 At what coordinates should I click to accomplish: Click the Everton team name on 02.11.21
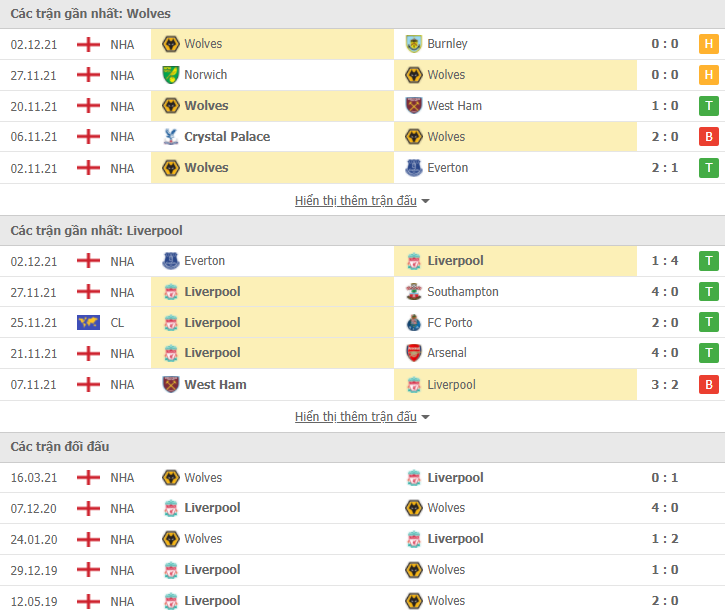447,168
